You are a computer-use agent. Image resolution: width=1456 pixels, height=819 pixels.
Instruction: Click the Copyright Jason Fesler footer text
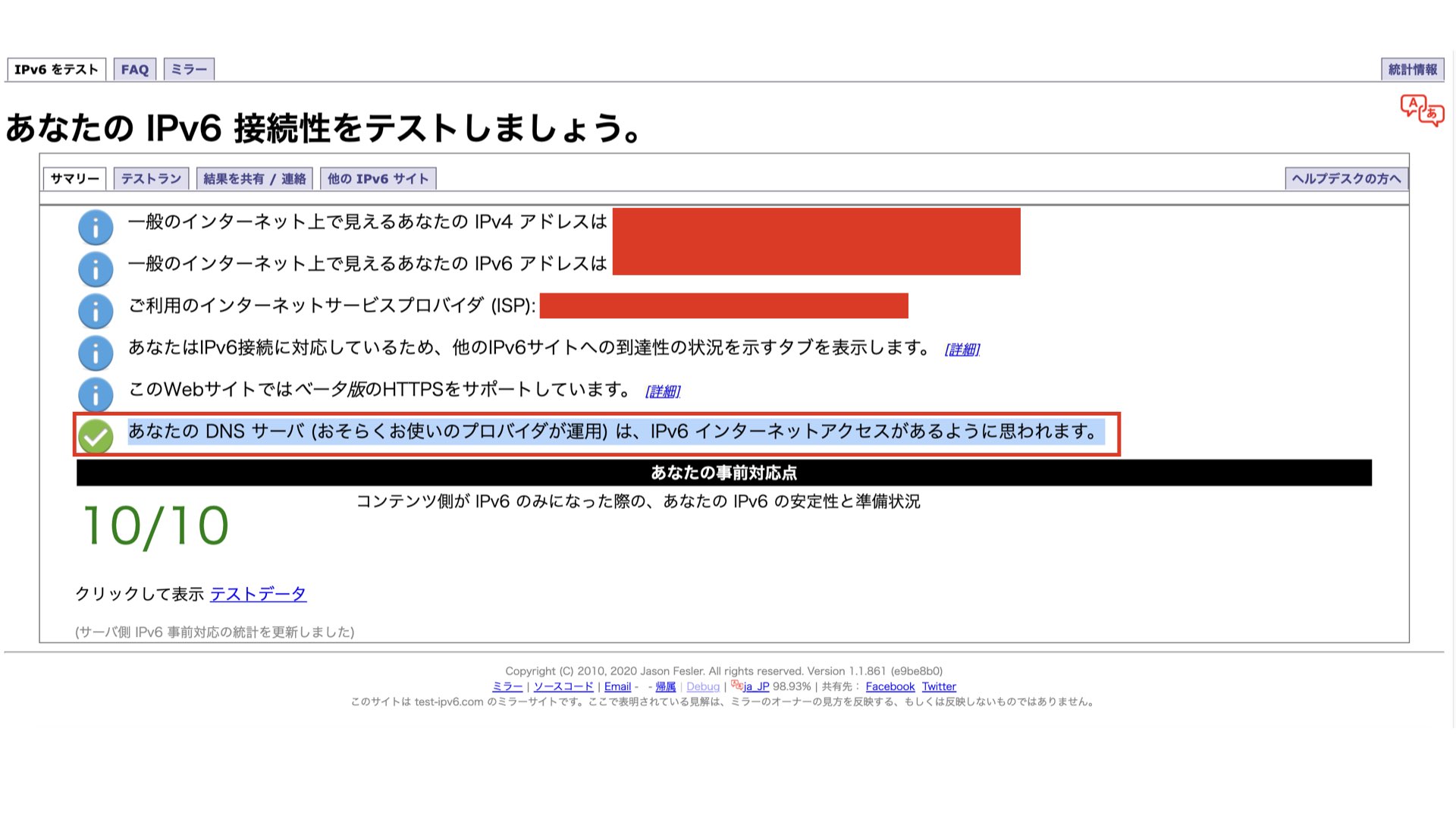pos(724,671)
